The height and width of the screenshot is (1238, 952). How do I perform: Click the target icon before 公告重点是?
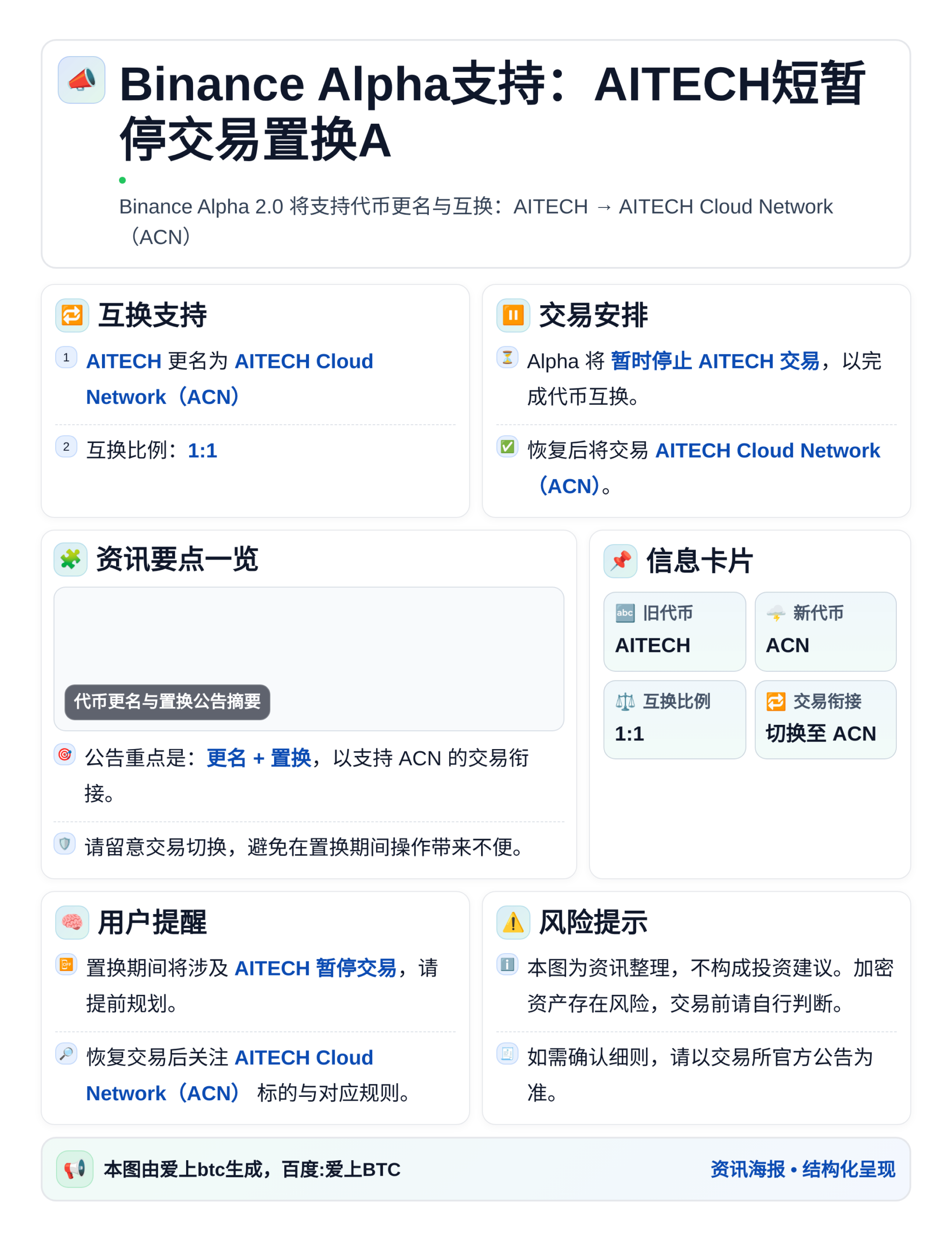tap(65, 754)
